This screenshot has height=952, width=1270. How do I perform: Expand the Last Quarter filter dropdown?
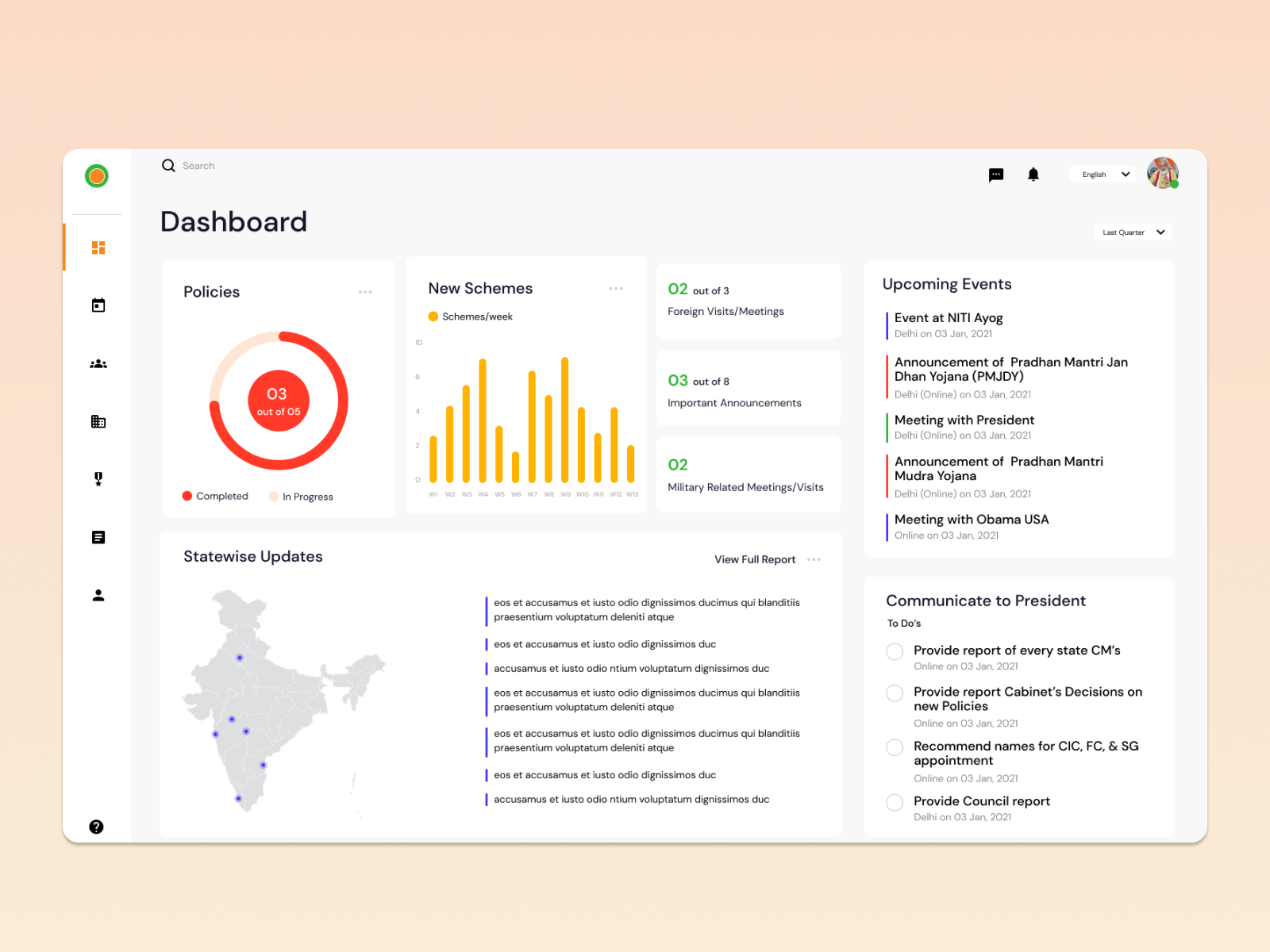[x=1133, y=232]
